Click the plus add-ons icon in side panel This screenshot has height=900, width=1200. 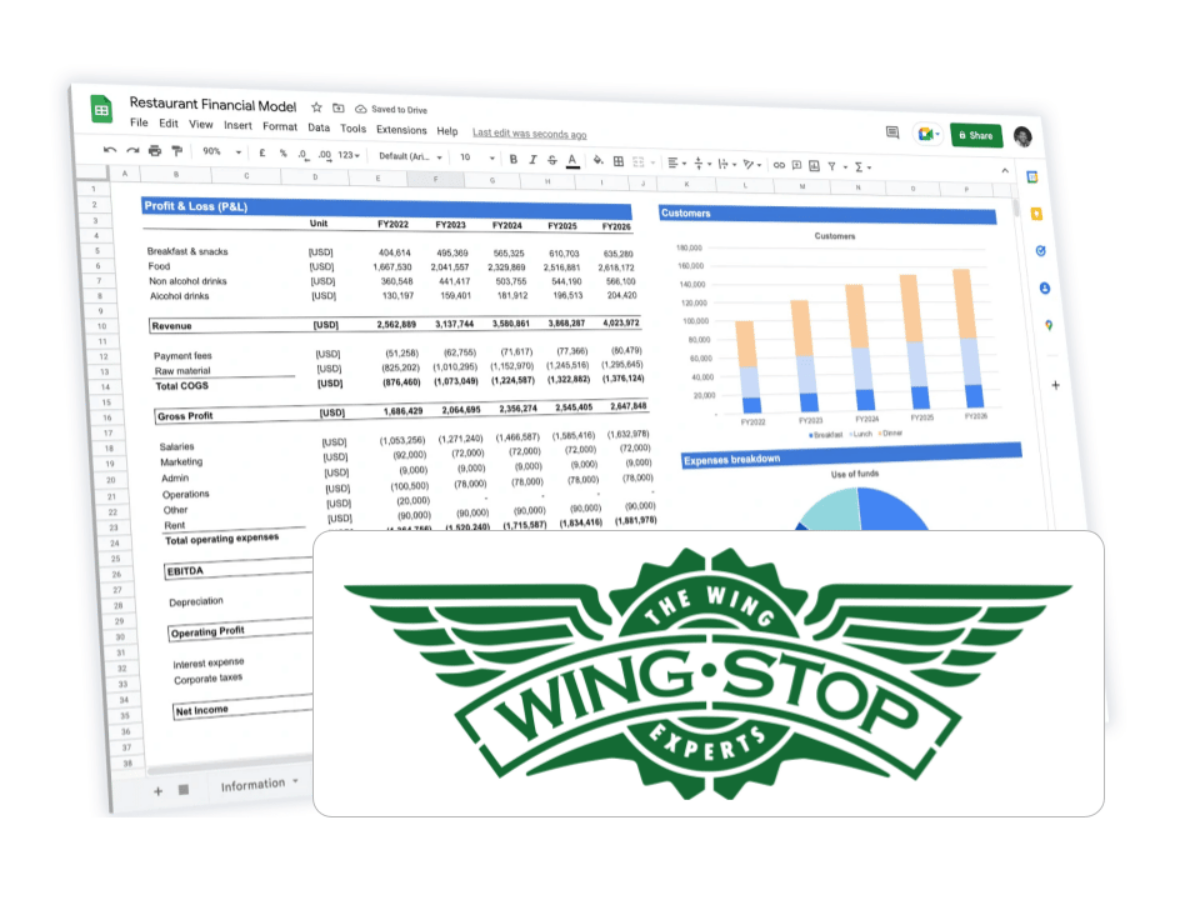(x=1055, y=385)
